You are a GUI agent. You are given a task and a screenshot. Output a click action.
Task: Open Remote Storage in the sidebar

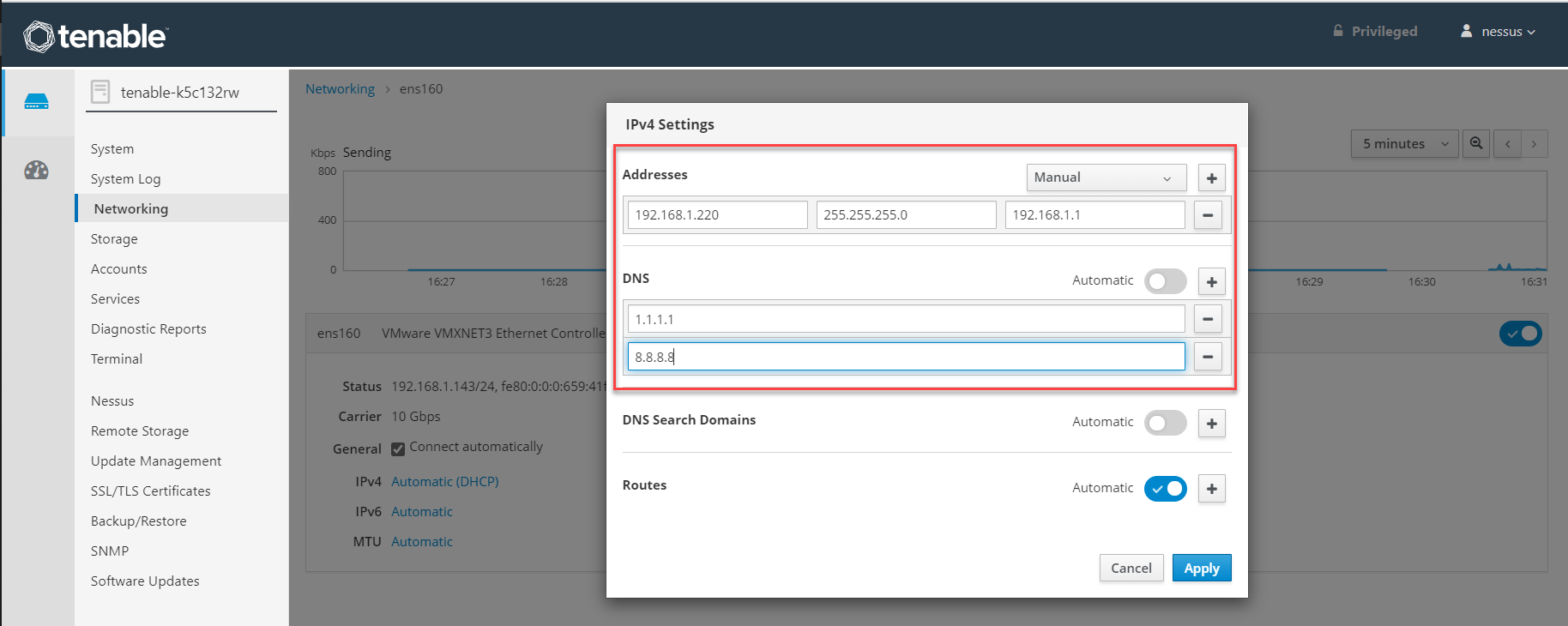(140, 431)
